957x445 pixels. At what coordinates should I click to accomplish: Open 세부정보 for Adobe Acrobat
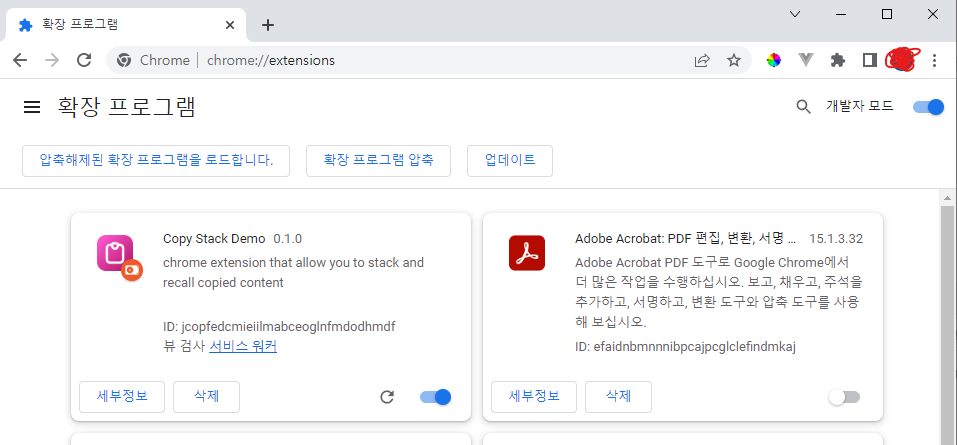pos(534,397)
